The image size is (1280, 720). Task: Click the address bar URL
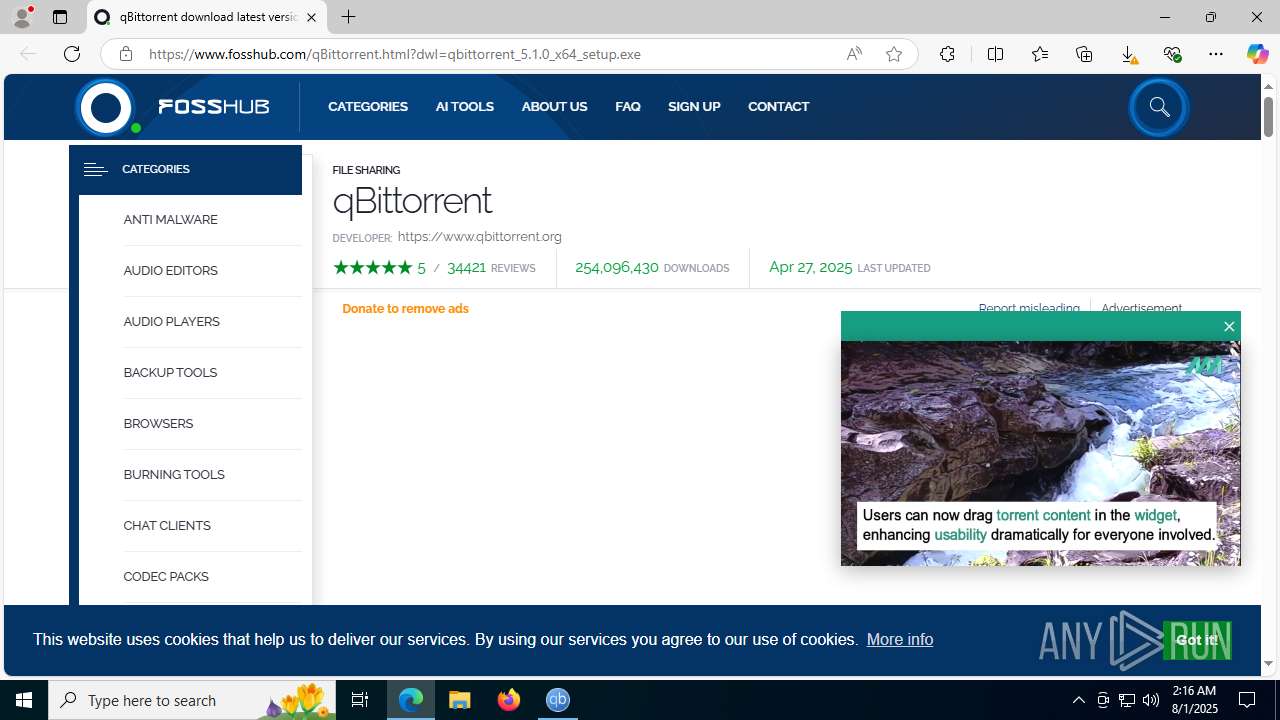click(395, 54)
